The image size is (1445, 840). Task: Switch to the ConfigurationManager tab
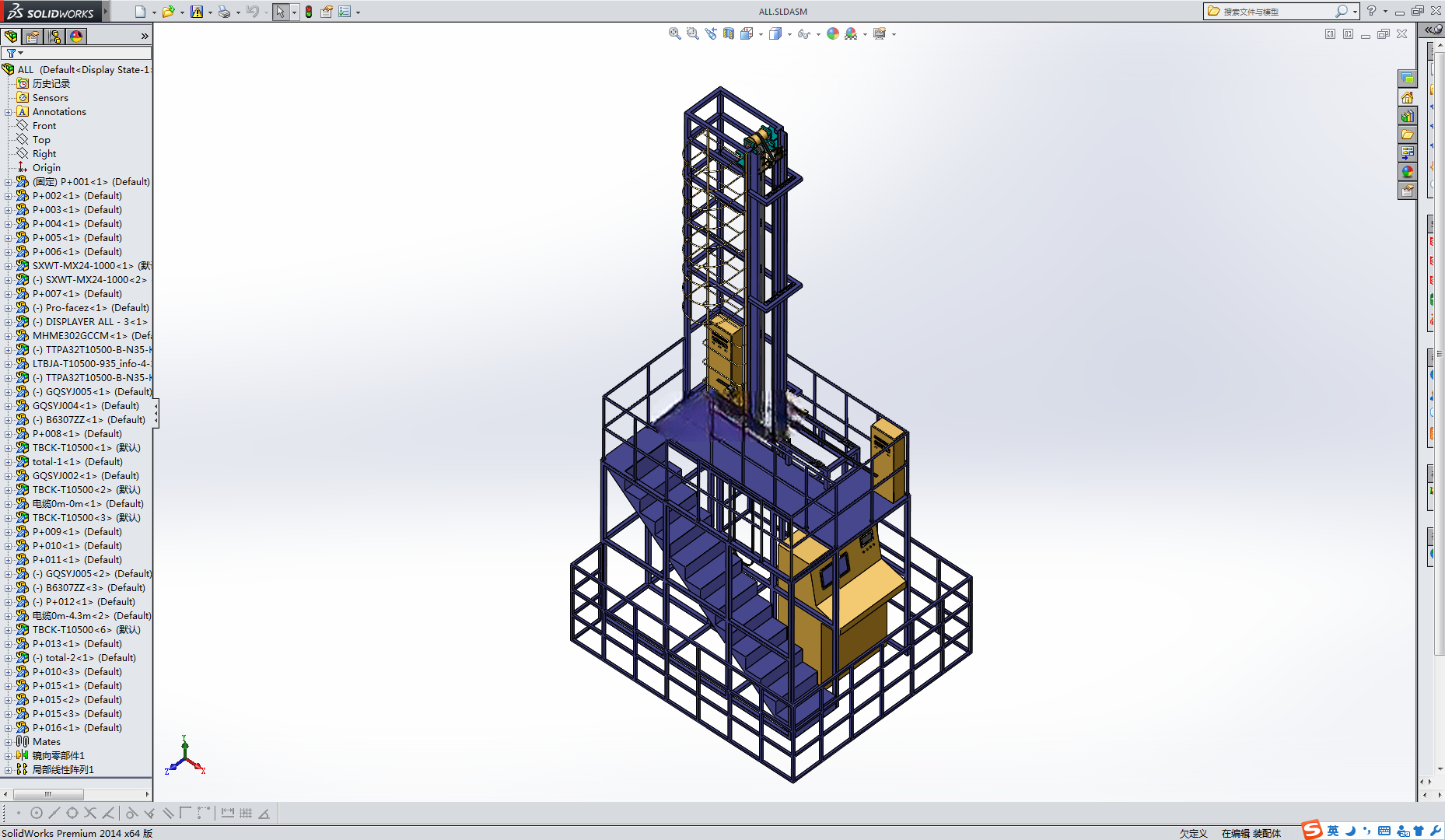tap(54, 37)
